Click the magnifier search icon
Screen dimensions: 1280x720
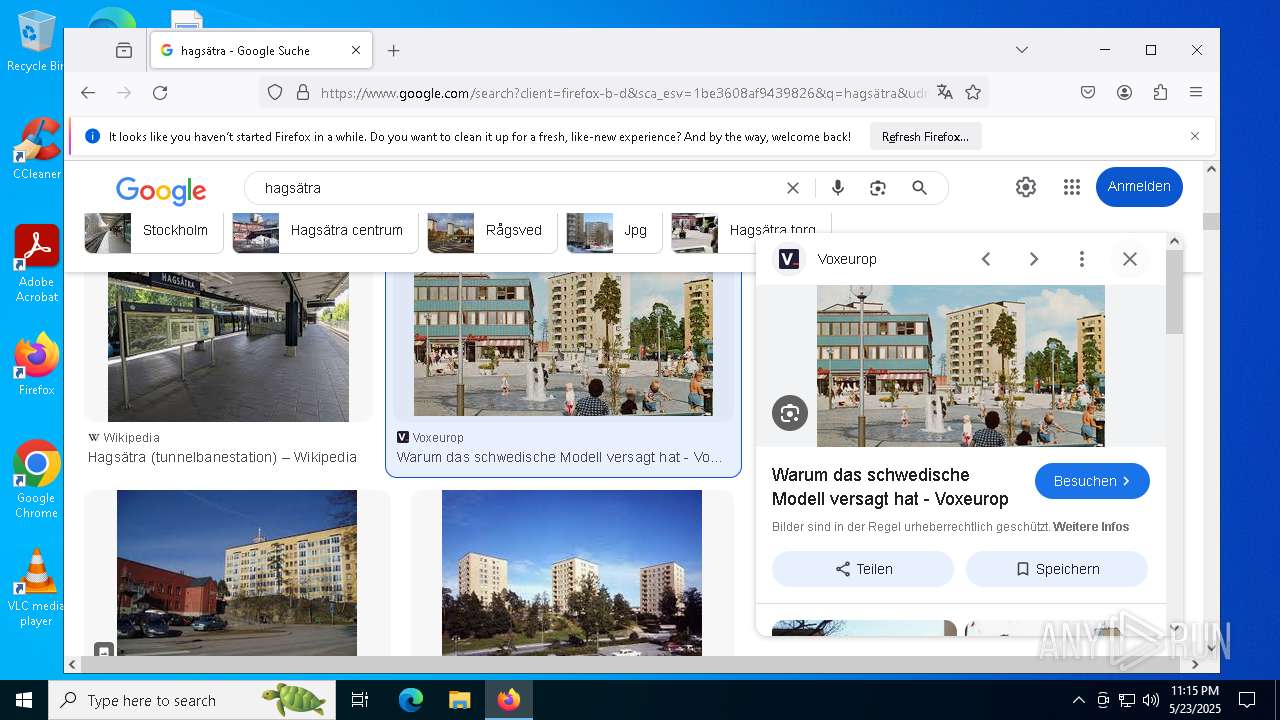tap(920, 188)
